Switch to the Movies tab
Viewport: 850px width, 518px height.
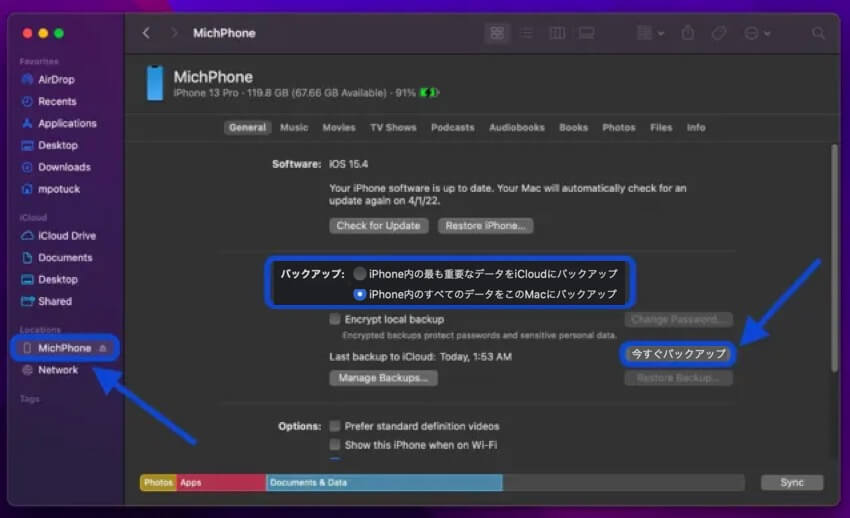point(339,127)
